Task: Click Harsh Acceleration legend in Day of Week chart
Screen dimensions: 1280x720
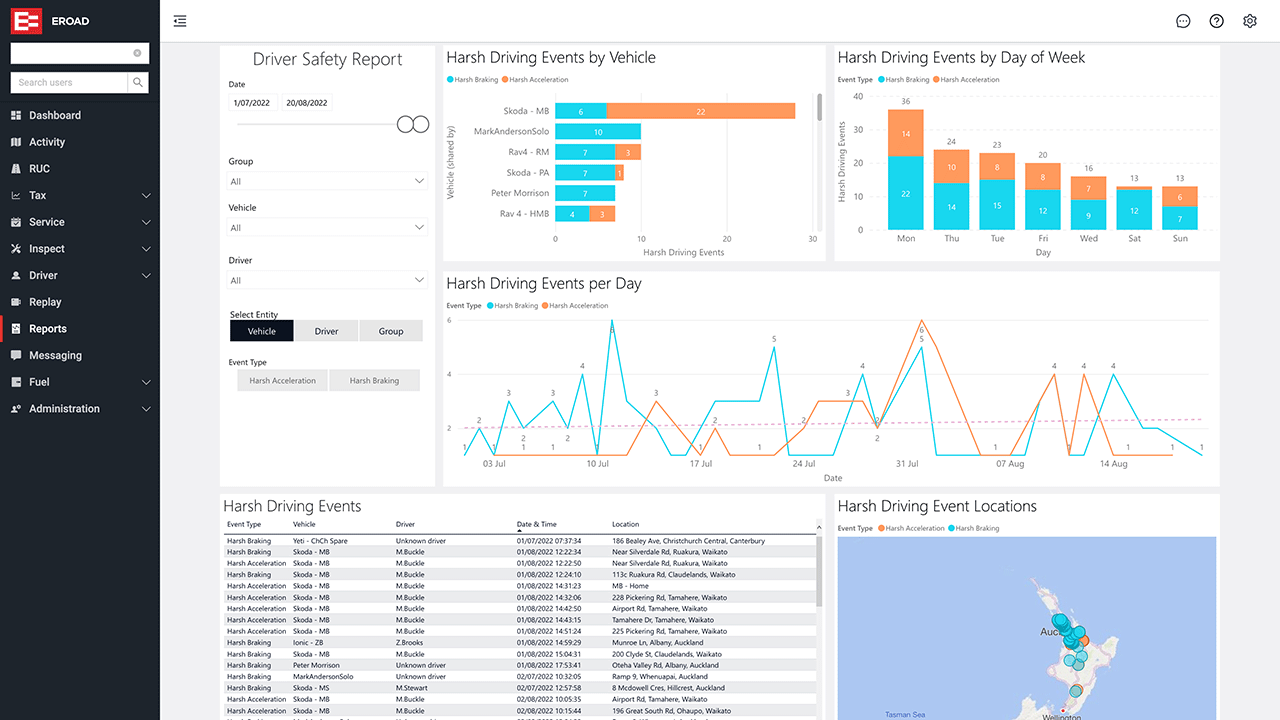Action: (x=967, y=80)
